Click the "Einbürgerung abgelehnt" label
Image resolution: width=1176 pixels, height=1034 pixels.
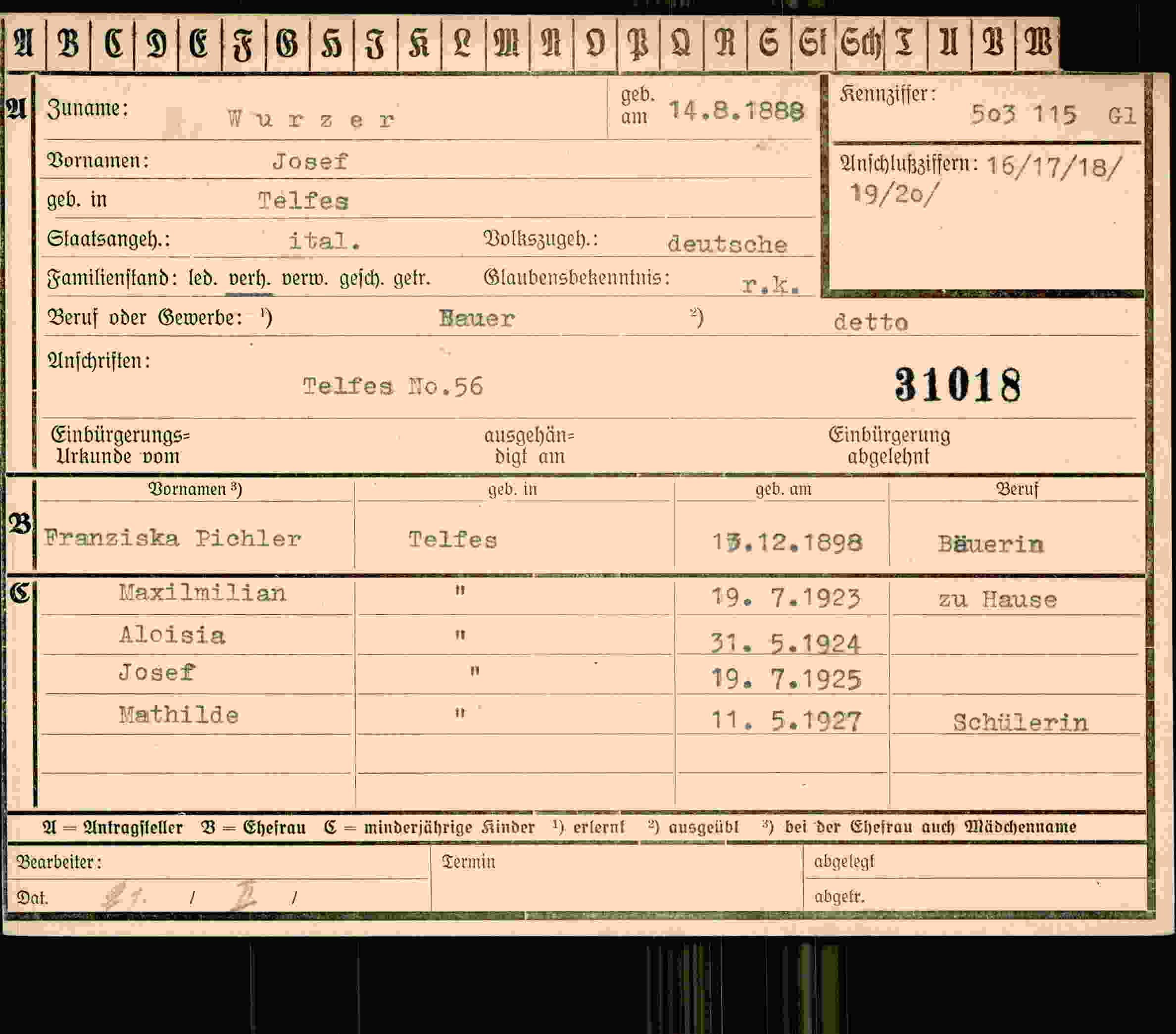click(889, 445)
